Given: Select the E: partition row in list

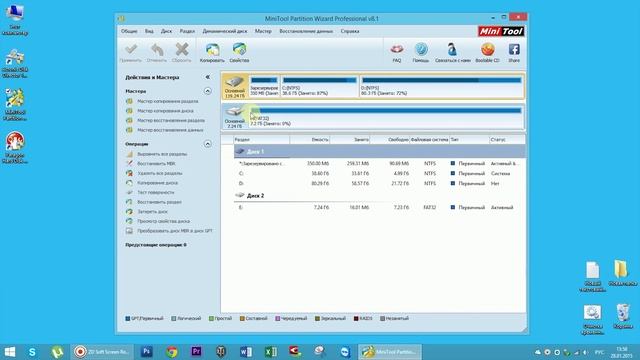Looking at the screenshot, I should tap(380, 208).
